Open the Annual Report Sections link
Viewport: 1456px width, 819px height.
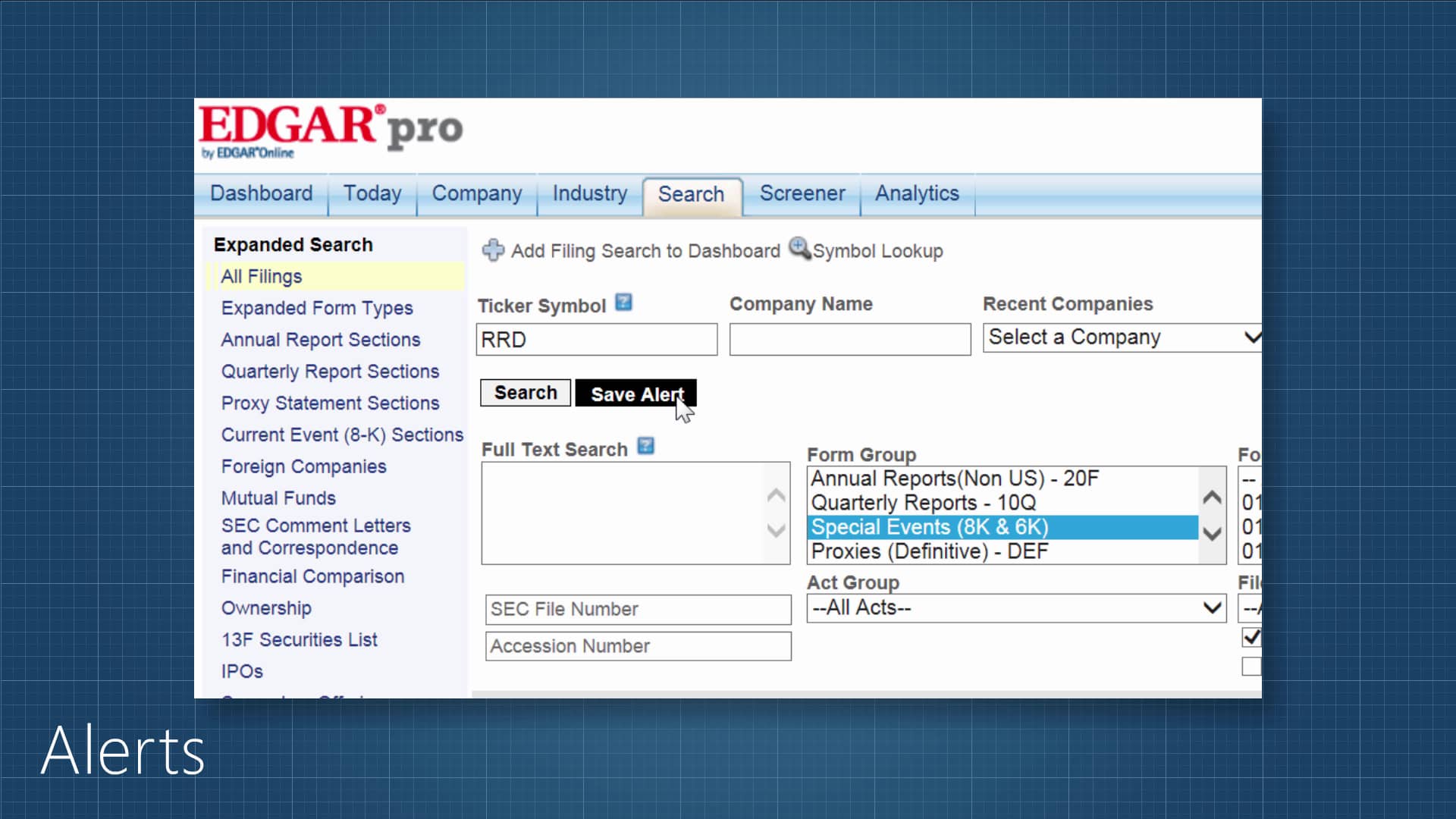click(321, 339)
